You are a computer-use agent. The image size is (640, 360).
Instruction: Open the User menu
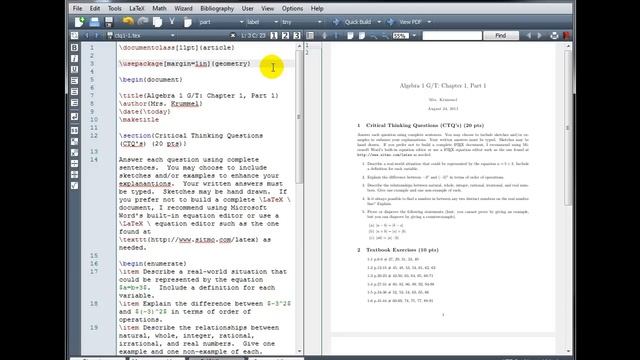pyautogui.click(x=247, y=9)
